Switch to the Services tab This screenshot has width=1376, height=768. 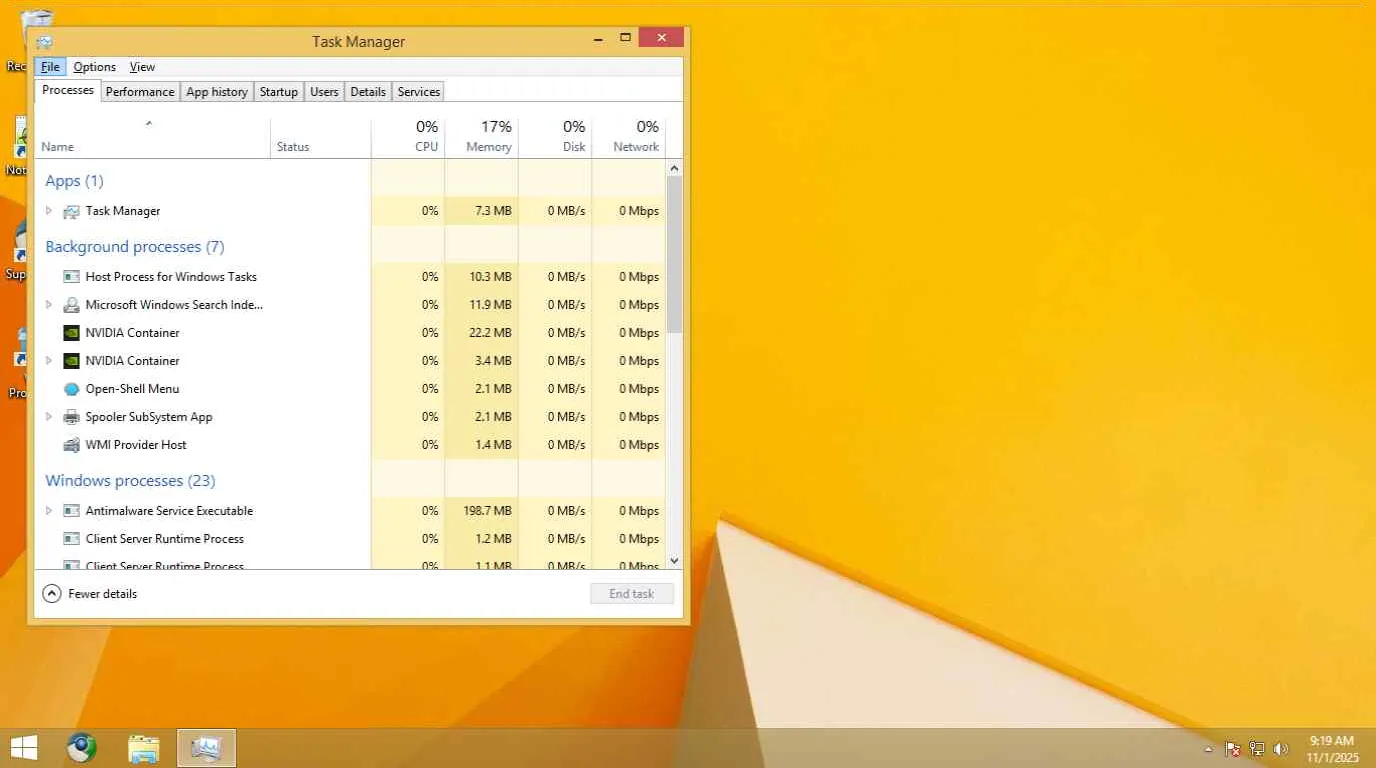tap(419, 92)
